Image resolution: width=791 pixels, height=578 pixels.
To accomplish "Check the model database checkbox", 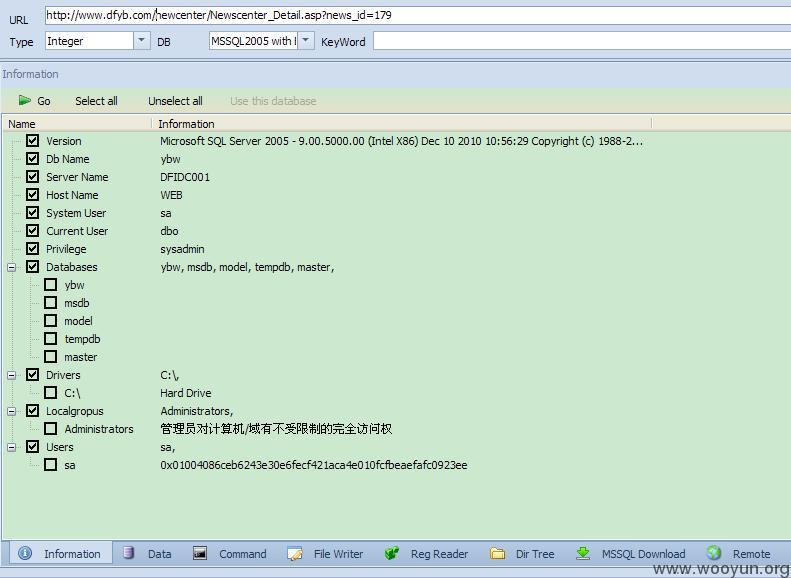I will pyautogui.click(x=50, y=320).
